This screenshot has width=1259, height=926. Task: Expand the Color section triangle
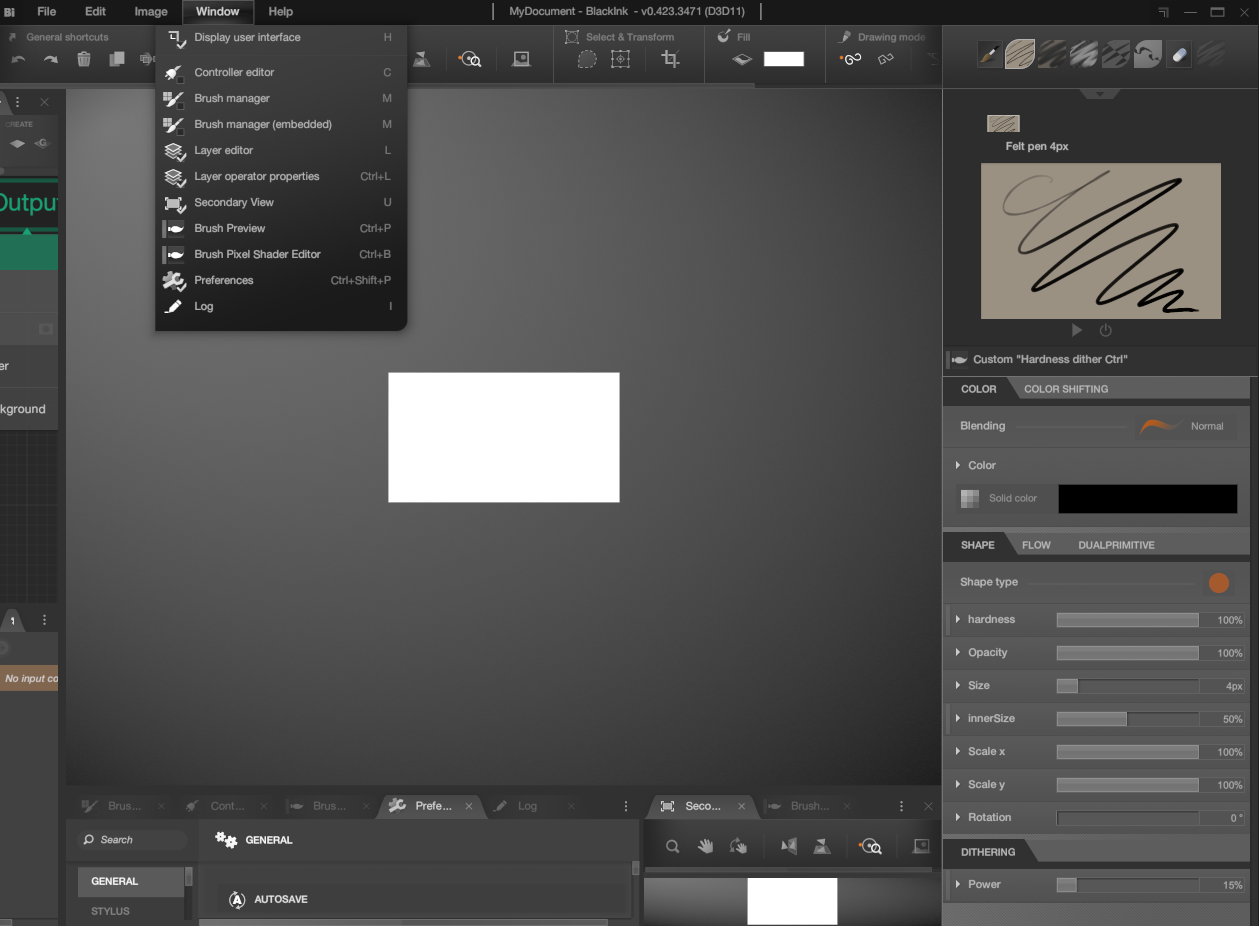[958, 465]
